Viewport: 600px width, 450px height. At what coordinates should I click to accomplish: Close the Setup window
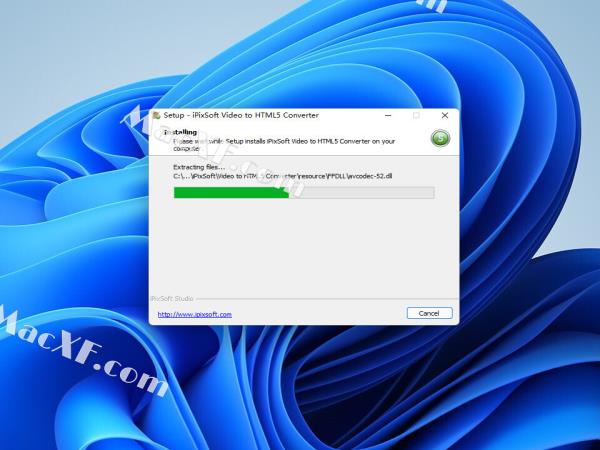445,115
